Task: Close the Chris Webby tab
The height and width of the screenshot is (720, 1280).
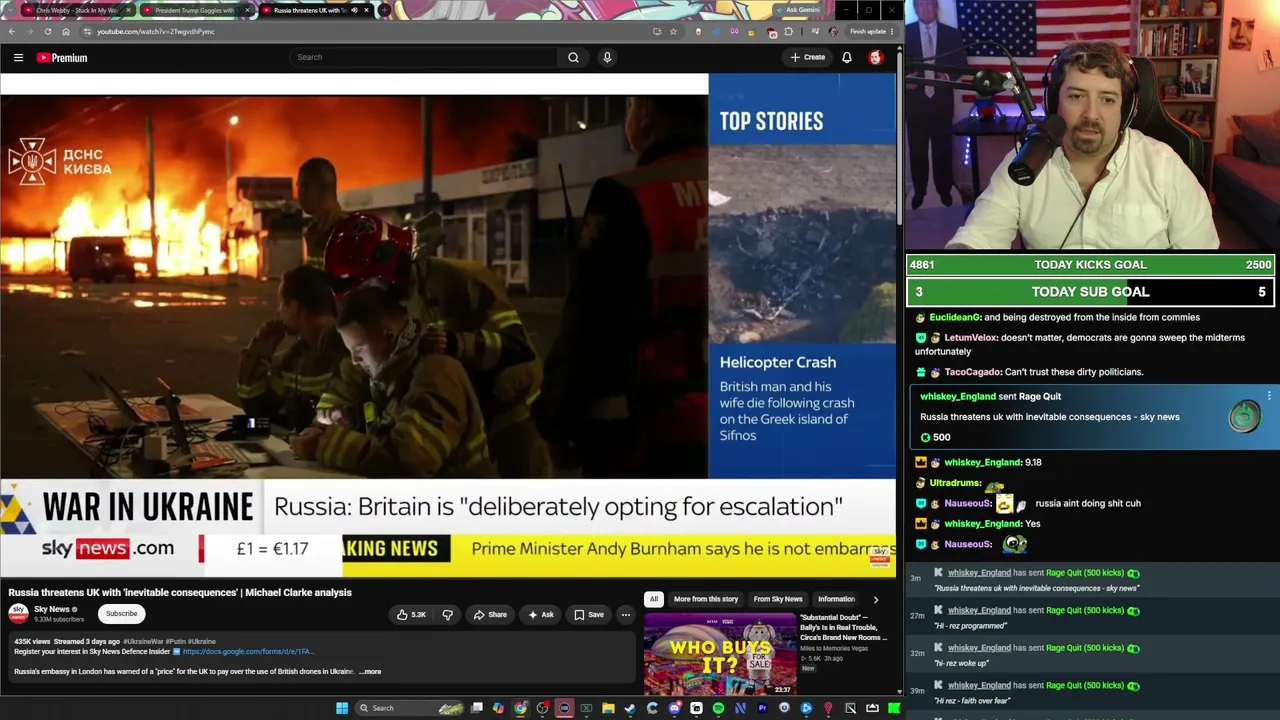Action: pos(128,10)
